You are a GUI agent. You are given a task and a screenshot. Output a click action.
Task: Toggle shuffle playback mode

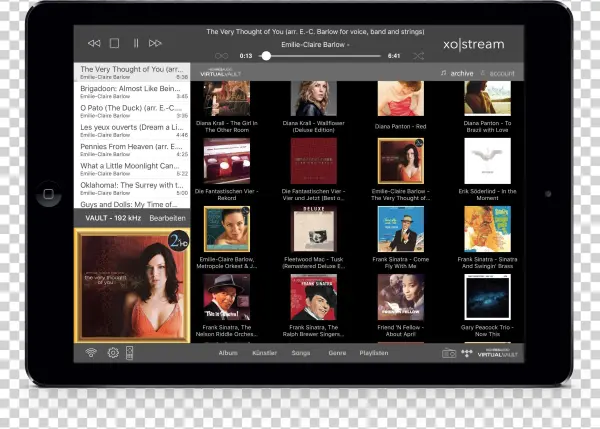pos(418,56)
